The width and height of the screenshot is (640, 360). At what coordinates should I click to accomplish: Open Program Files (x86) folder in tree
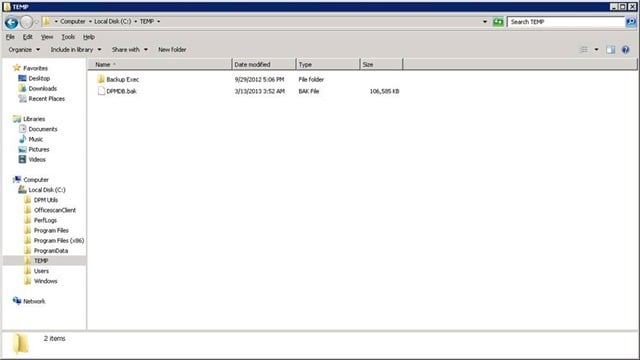pos(59,241)
